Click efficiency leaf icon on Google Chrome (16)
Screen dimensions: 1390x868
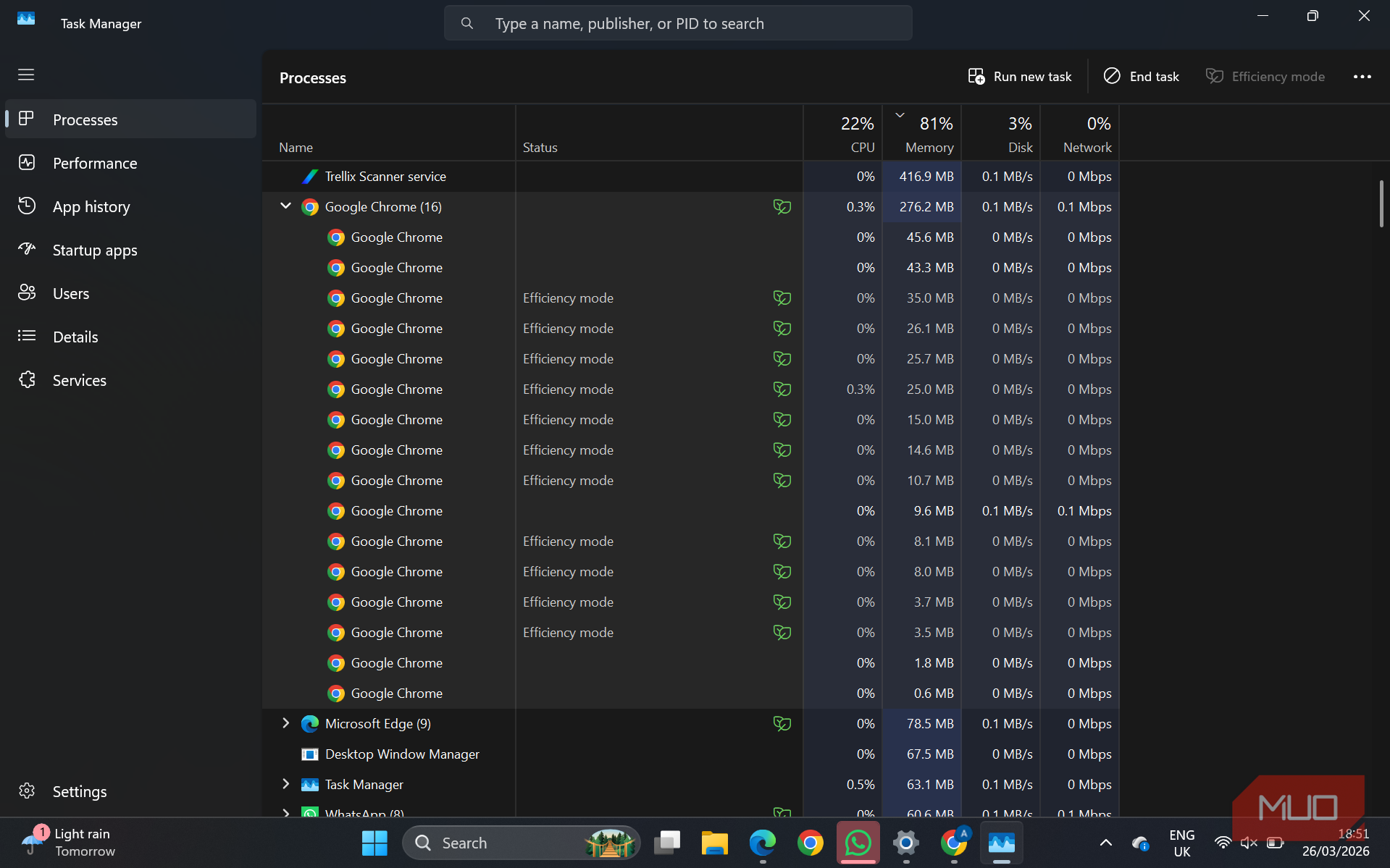click(782, 206)
